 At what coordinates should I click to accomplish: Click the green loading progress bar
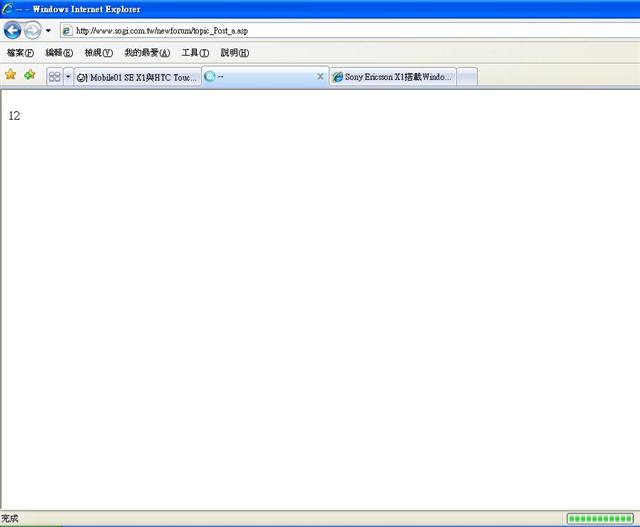click(600, 518)
